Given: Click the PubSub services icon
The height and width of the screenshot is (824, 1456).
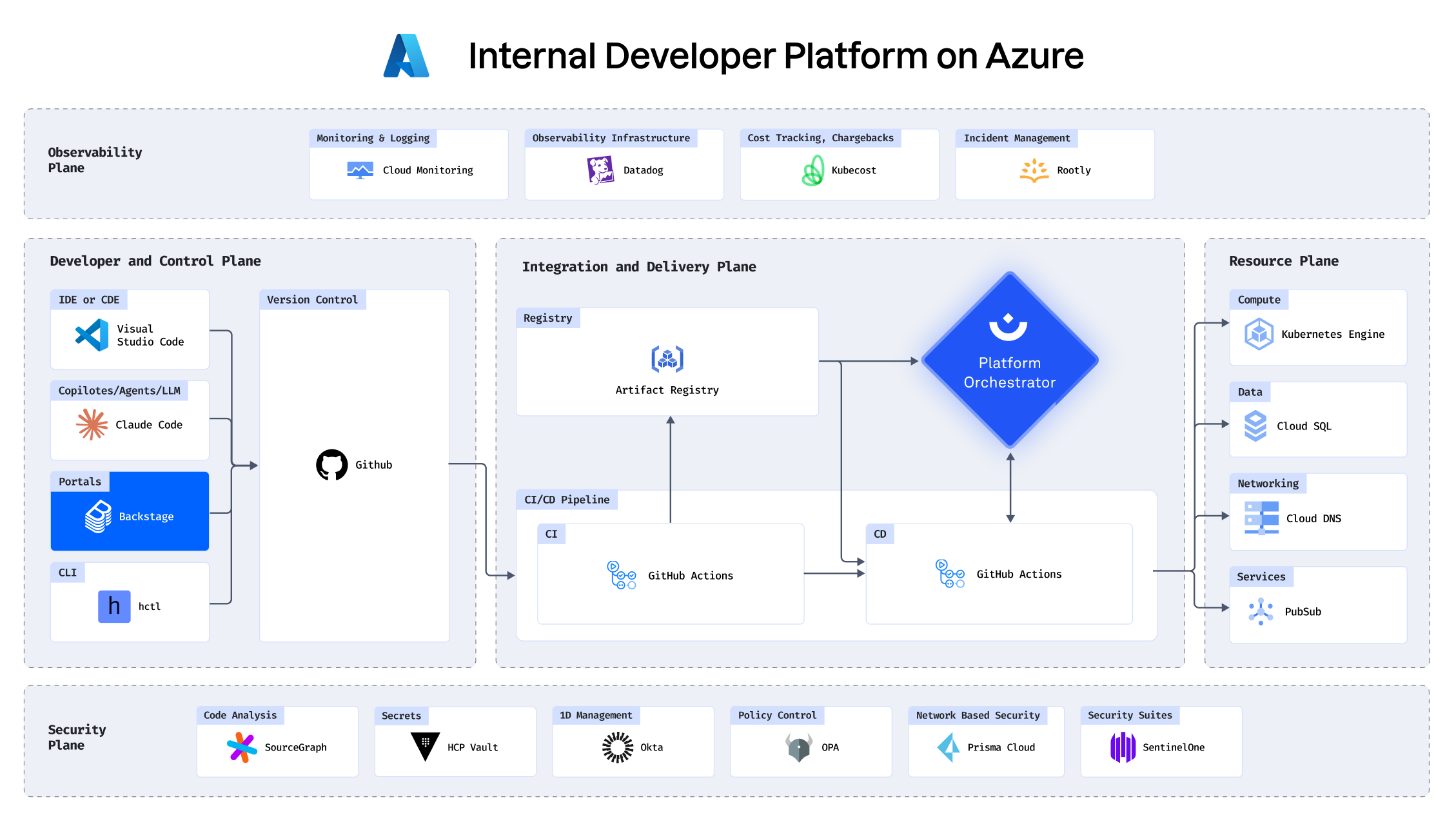Looking at the screenshot, I should (1260, 612).
